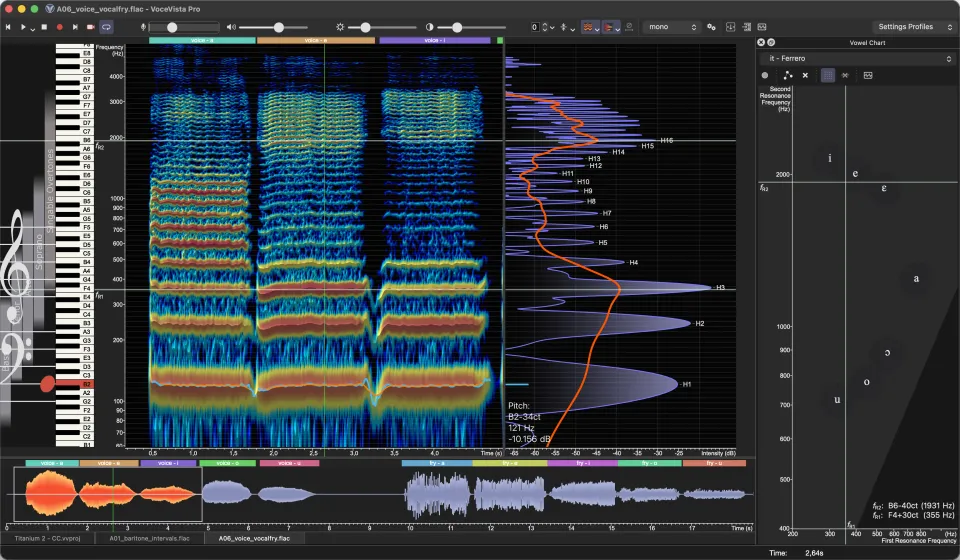Select the 'a' vowel on the chart

917,278
